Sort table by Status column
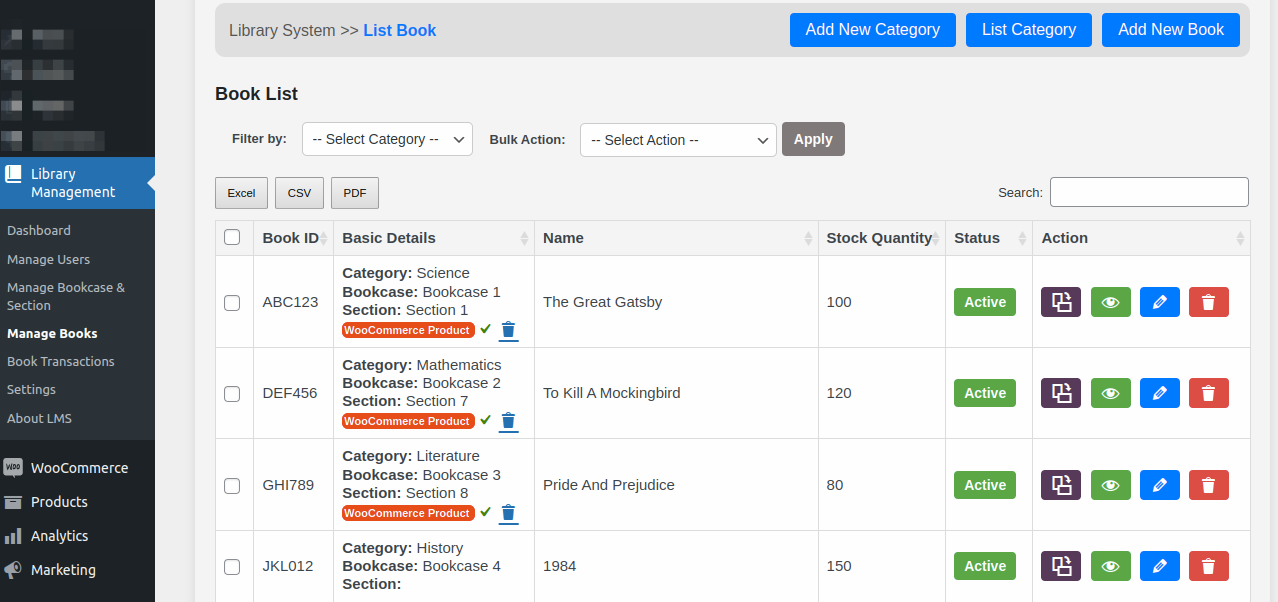 pos(989,238)
